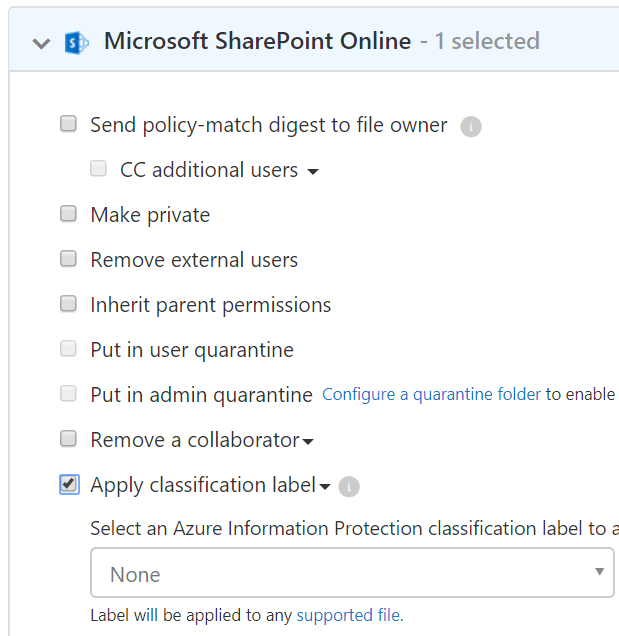This screenshot has height=636, width=619.
Task: Click info icon next to Apply classification label
Action: 349,487
